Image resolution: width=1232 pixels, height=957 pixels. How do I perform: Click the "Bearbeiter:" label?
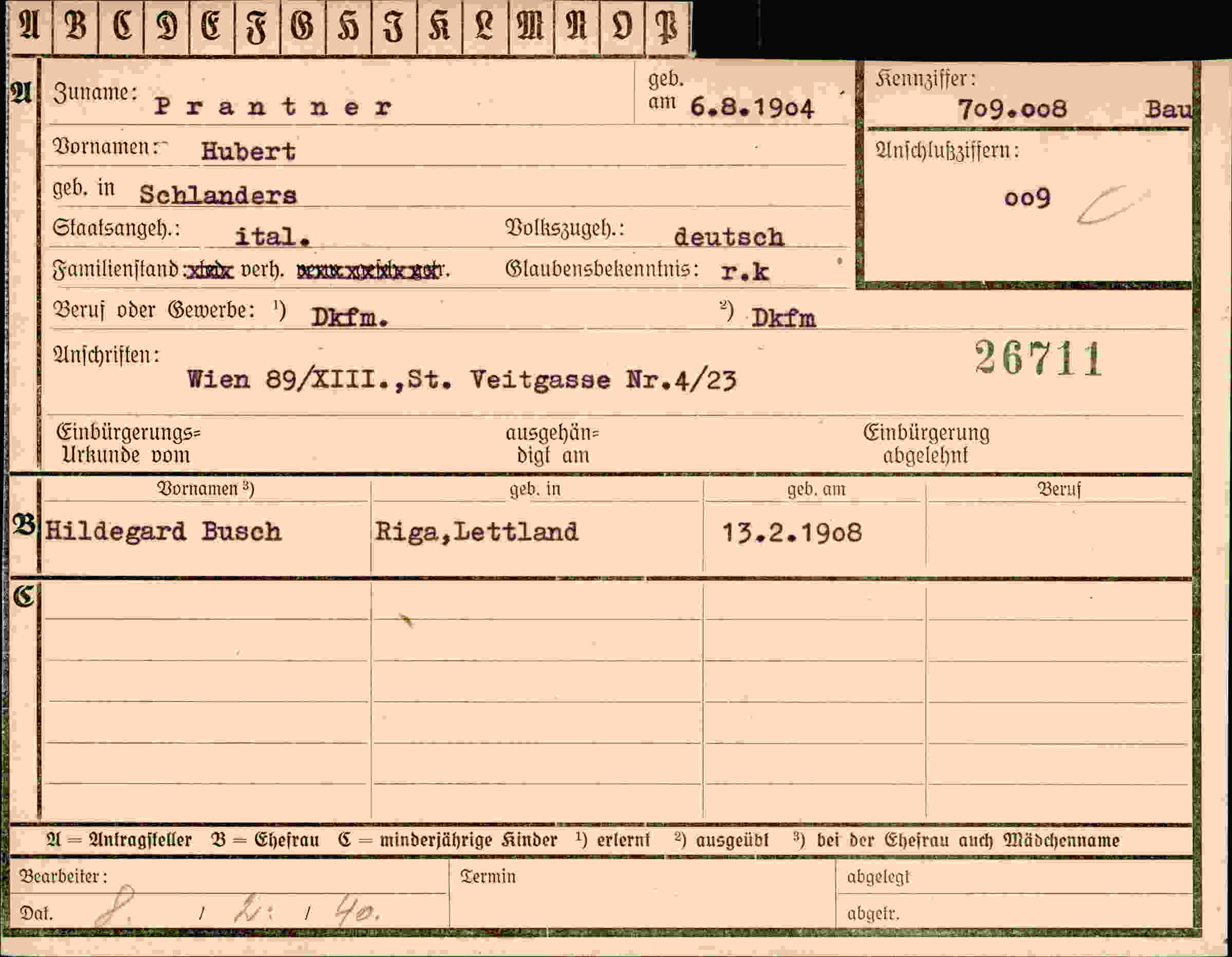(63, 876)
